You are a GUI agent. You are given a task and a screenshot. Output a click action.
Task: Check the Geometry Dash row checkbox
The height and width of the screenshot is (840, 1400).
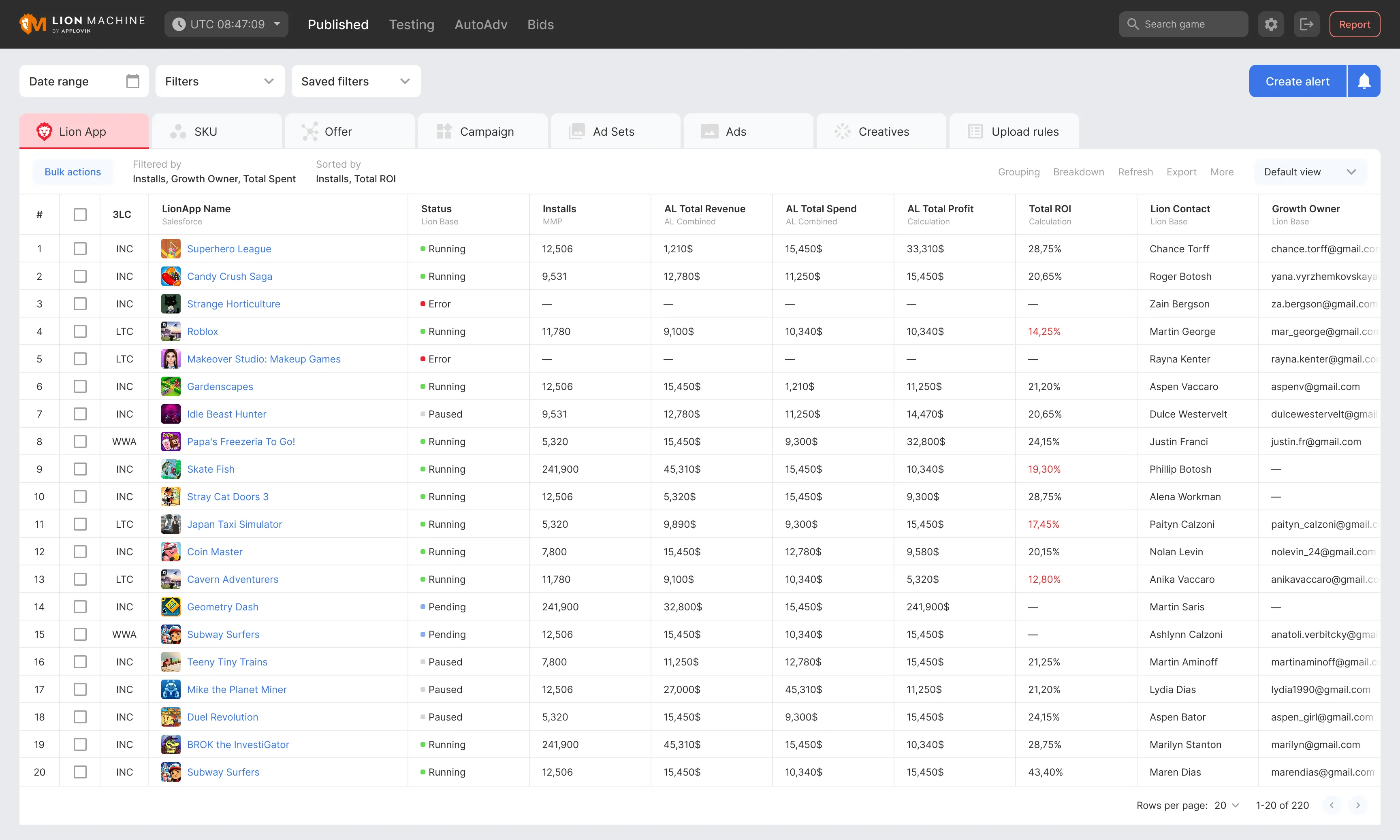tap(80, 607)
